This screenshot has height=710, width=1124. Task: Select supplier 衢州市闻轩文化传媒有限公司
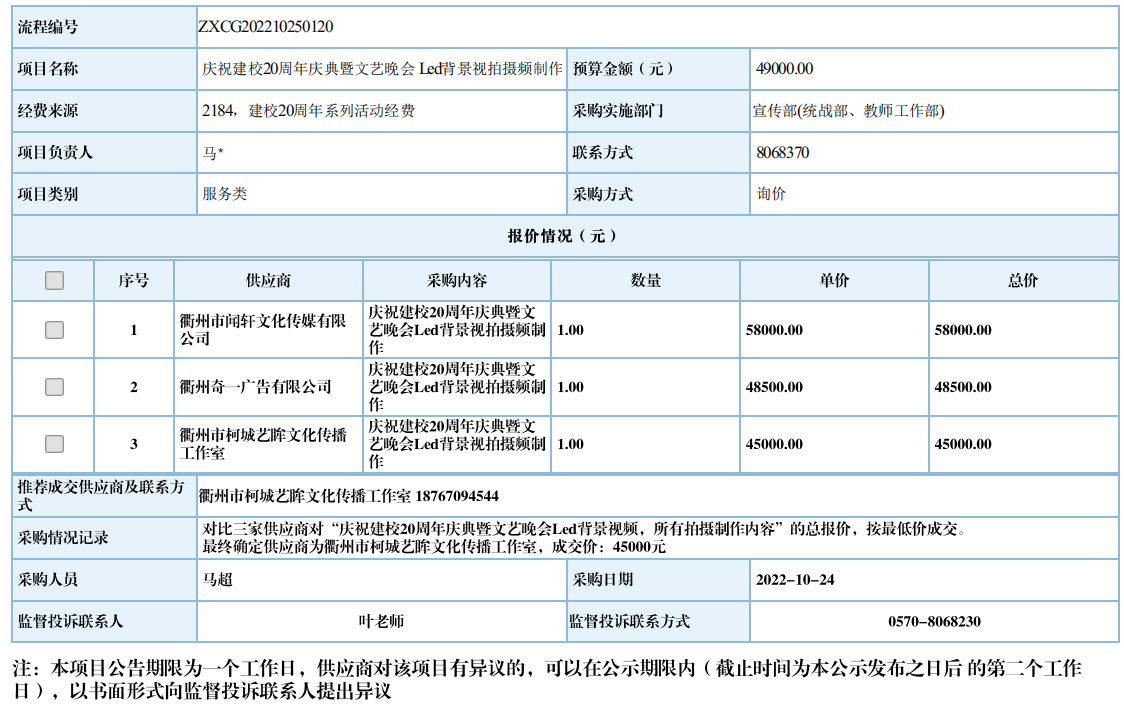262,330
